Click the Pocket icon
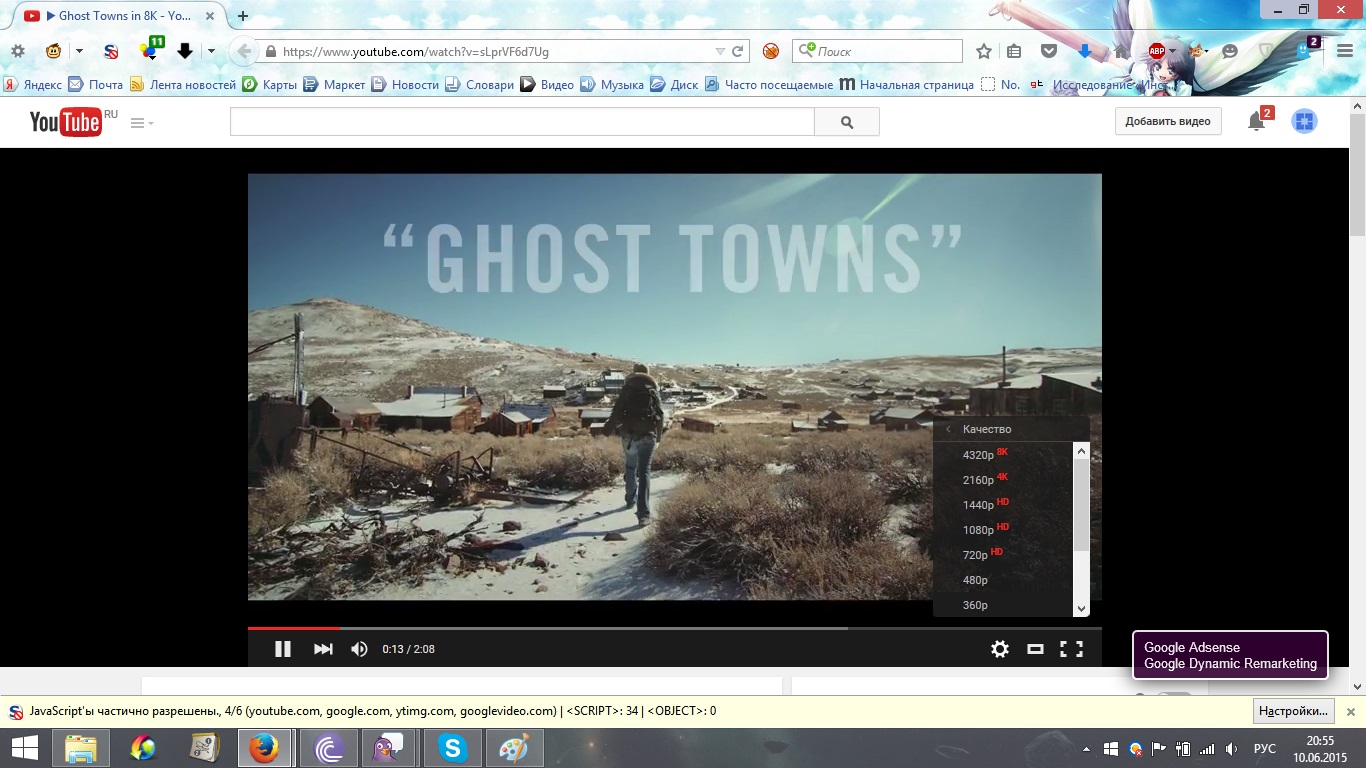This screenshot has height=768, width=1366. click(1049, 51)
